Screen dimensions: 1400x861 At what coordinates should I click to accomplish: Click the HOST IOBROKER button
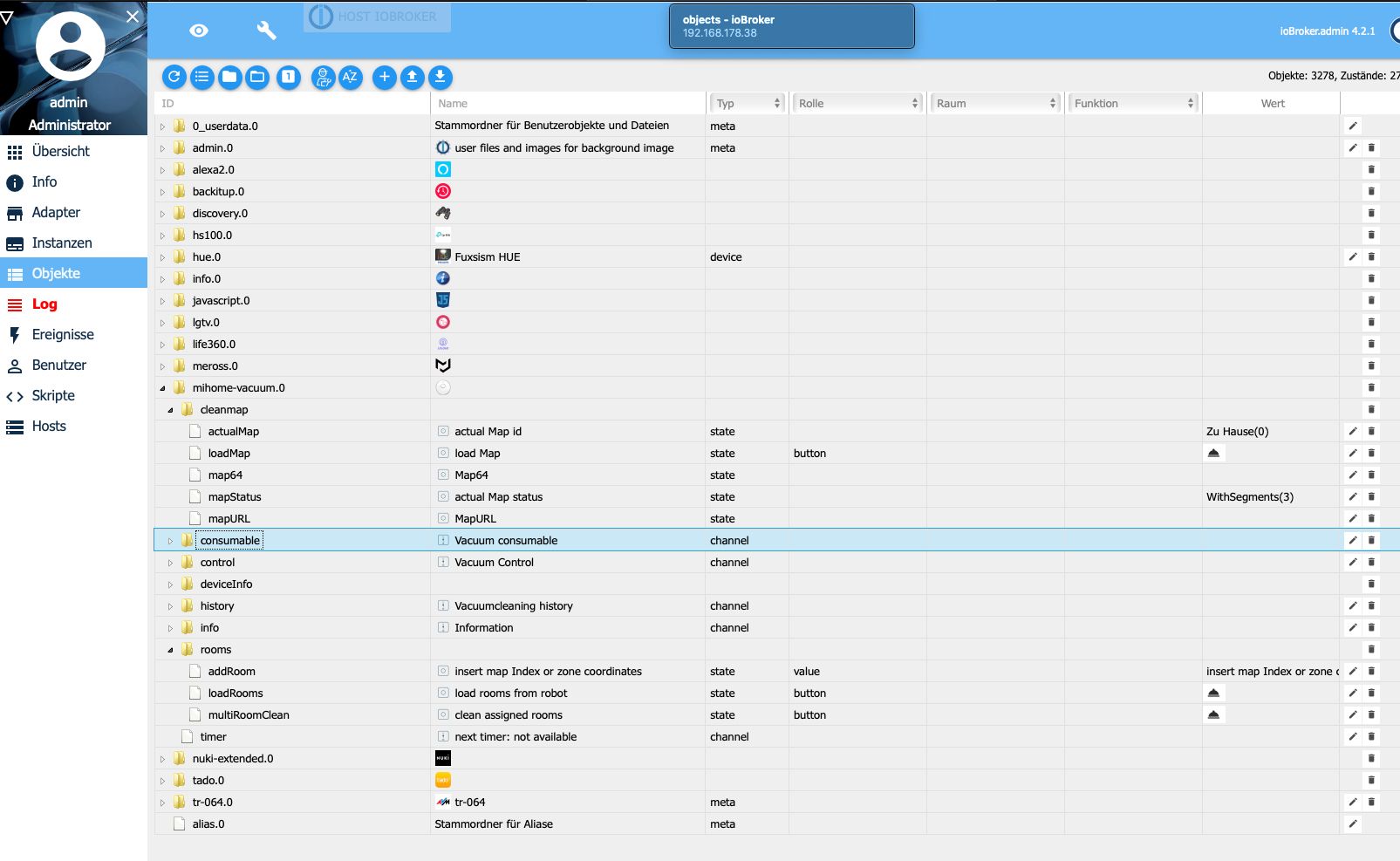(x=377, y=17)
